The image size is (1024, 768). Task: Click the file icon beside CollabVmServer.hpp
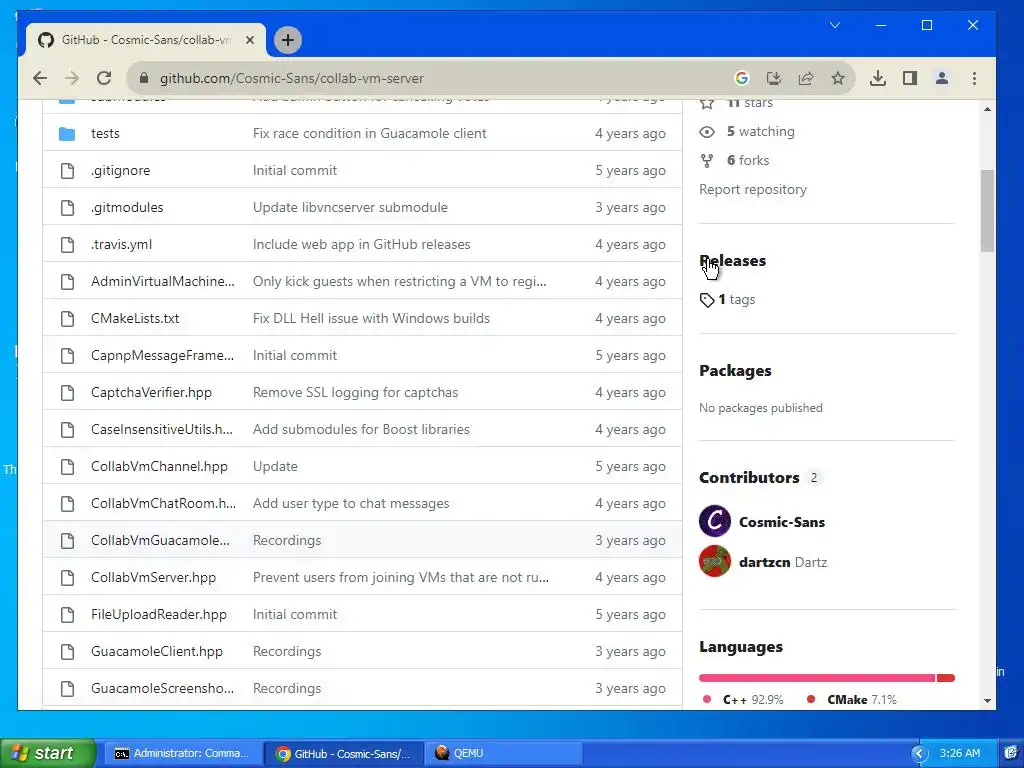click(67, 577)
